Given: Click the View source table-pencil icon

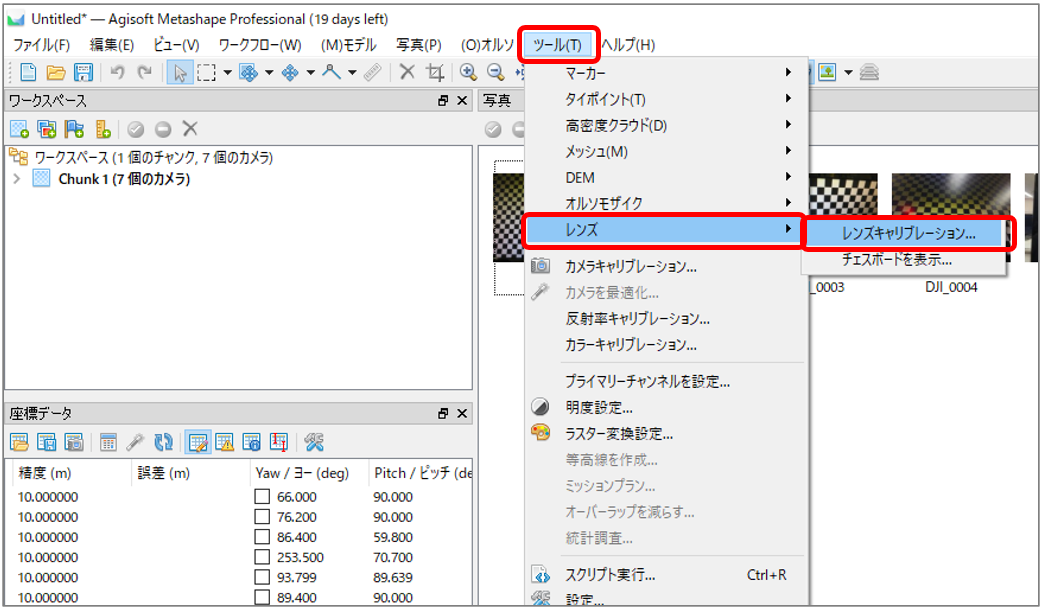Looking at the screenshot, I should pos(197,442).
